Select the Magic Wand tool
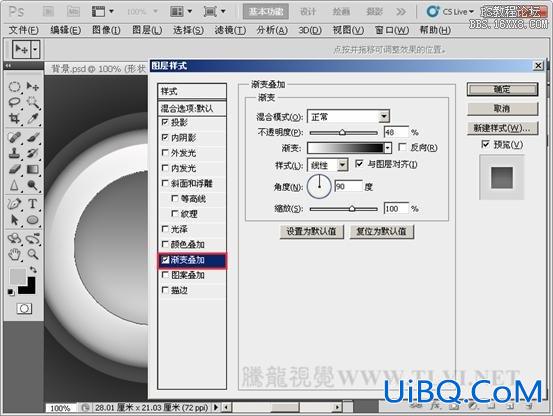Image resolution: width=553 pixels, height=416 pixels. point(33,103)
